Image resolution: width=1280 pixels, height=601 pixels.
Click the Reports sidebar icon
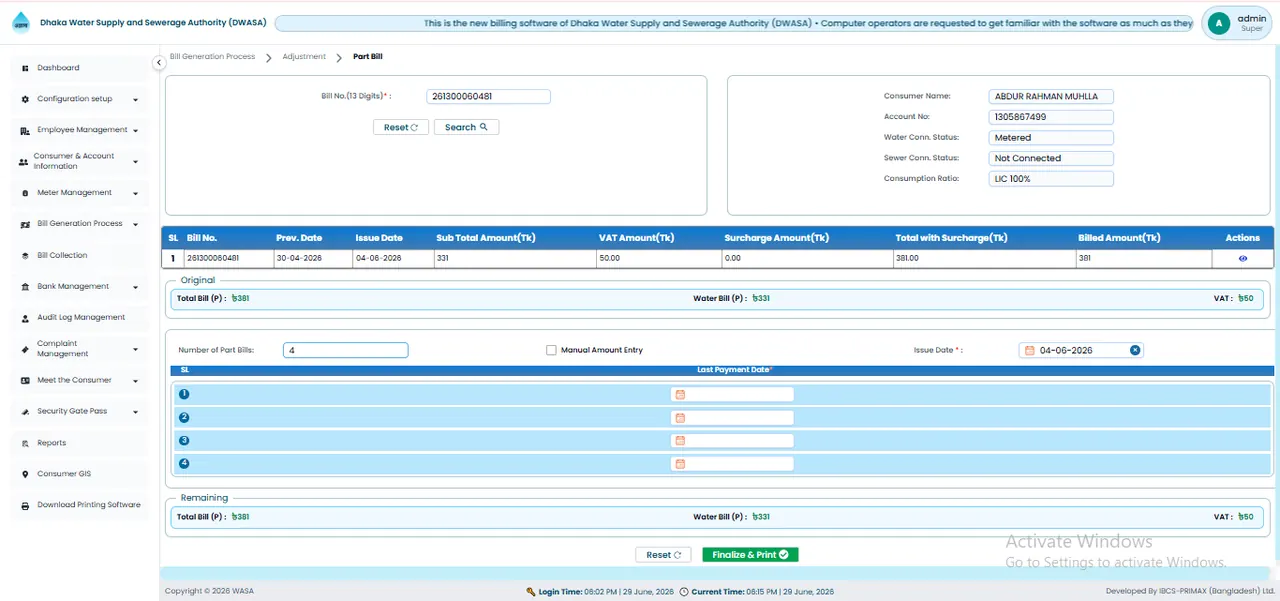[25, 443]
